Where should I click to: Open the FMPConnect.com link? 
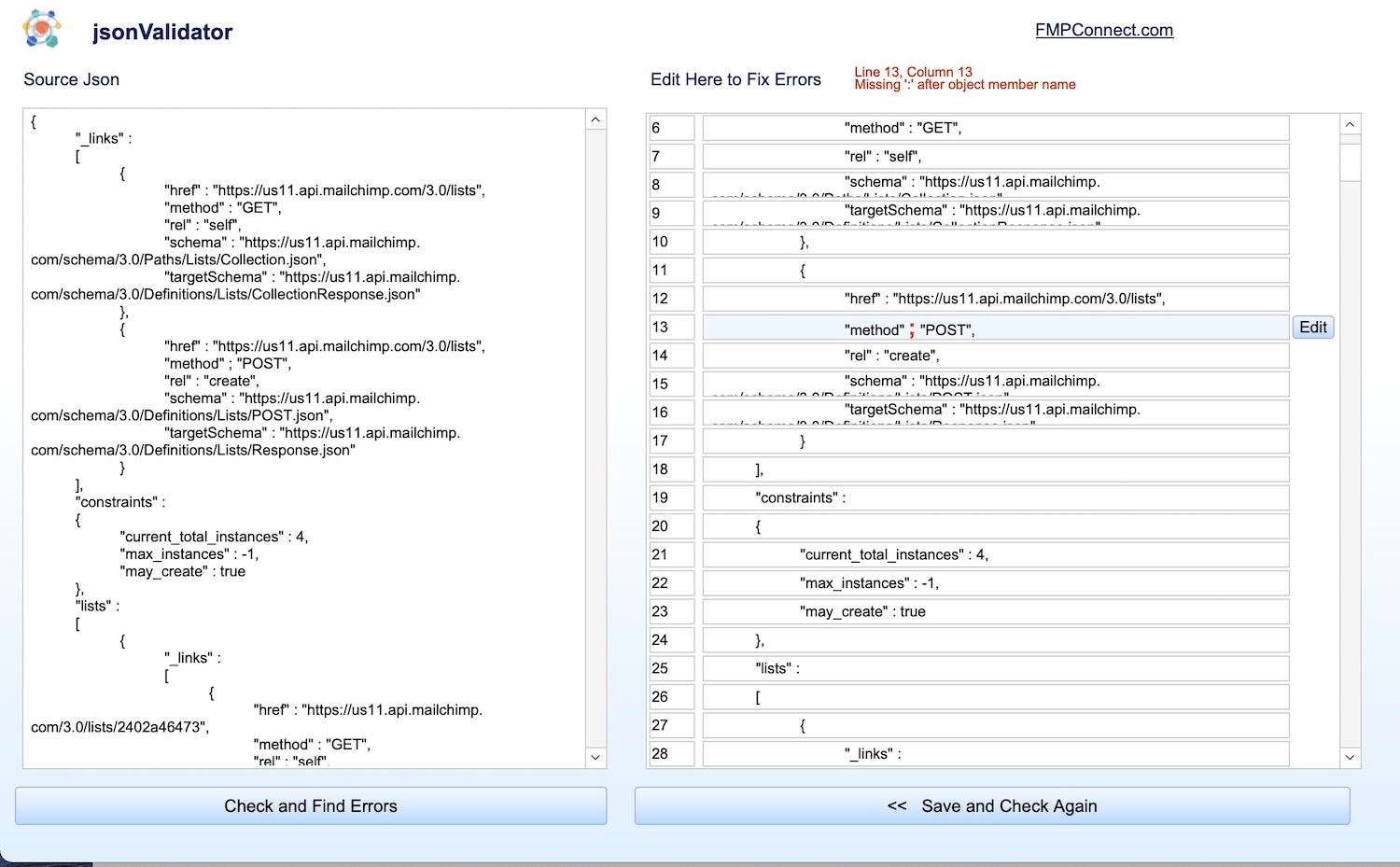(x=1104, y=30)
